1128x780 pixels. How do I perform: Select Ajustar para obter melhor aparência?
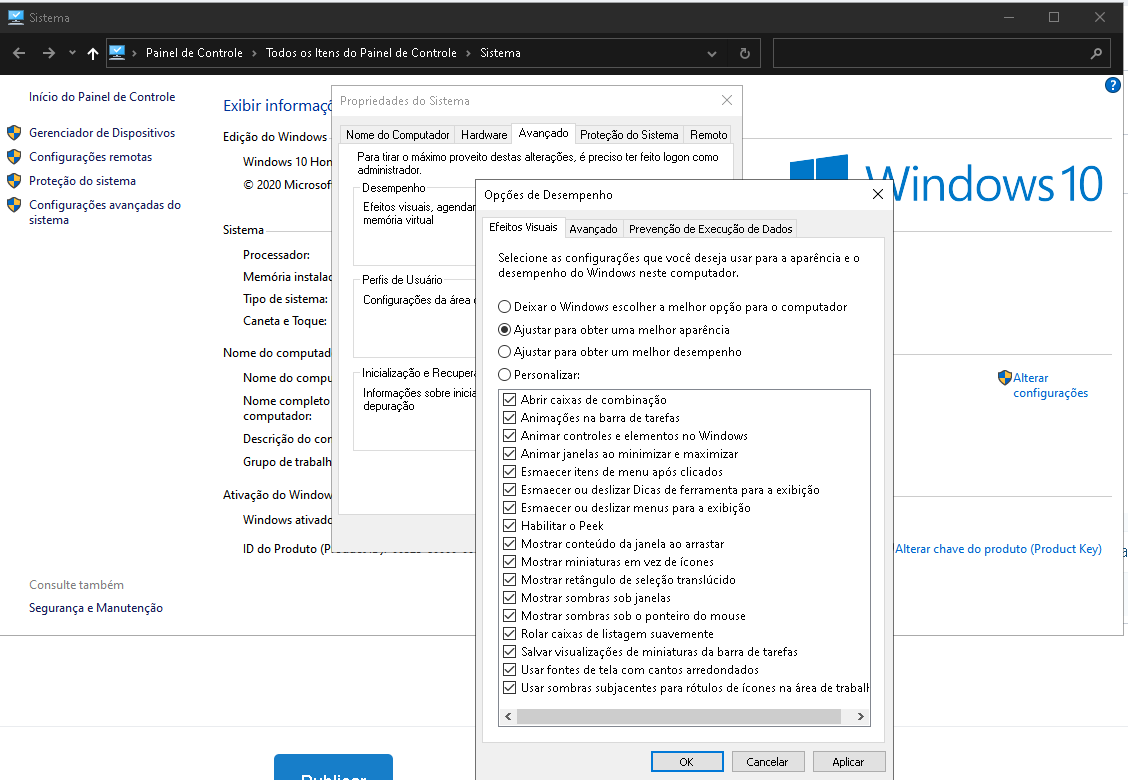(x=614, y=330)
